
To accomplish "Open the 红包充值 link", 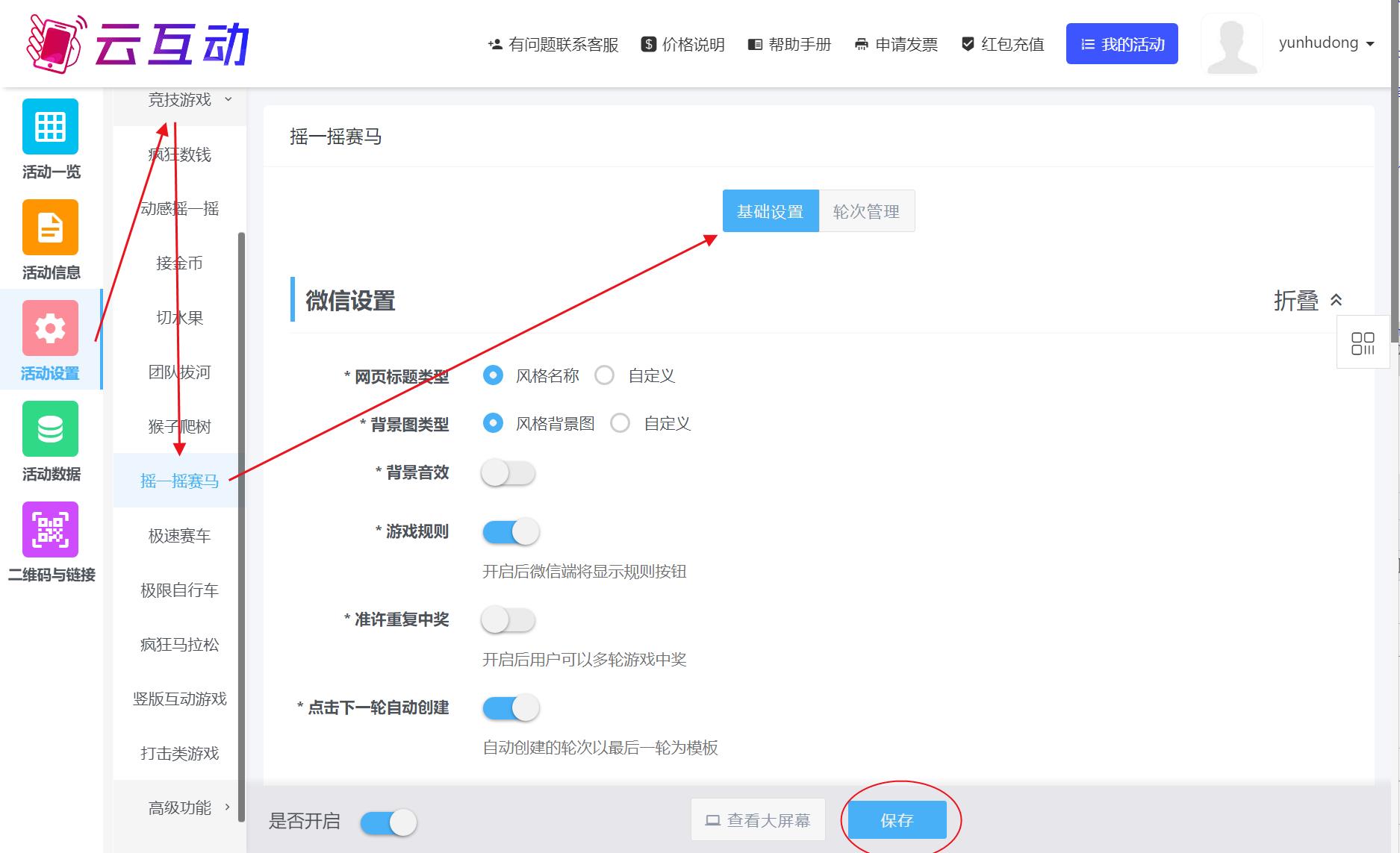I will [x=1003, y=45].
